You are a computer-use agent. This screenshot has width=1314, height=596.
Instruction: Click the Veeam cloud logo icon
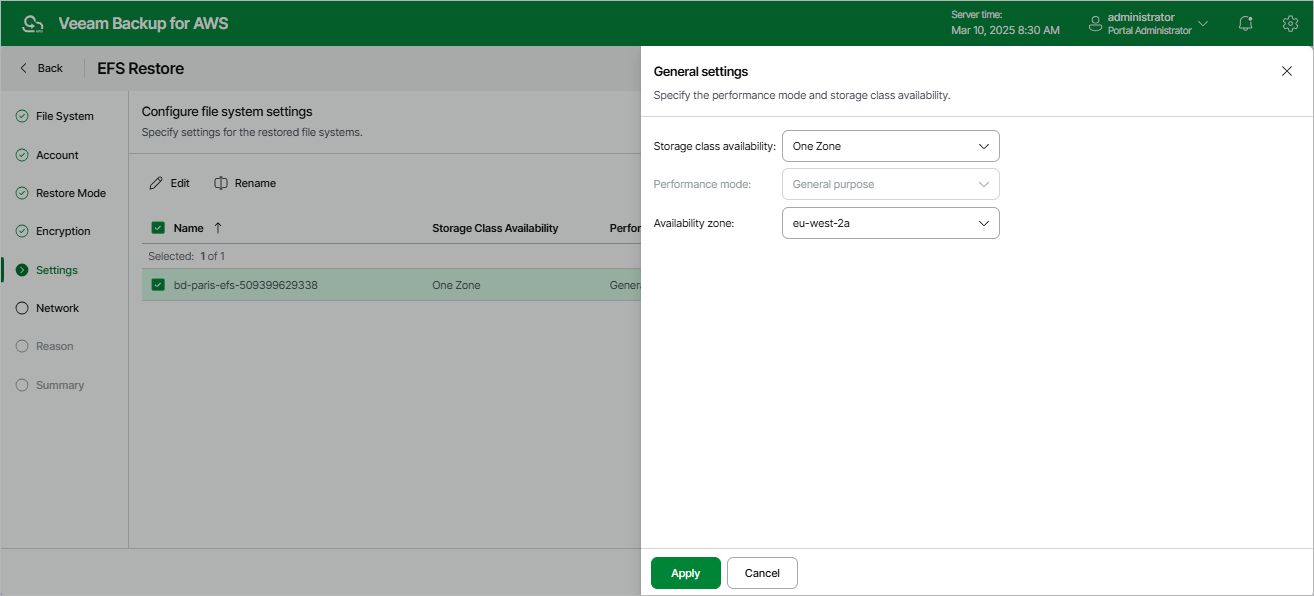[32, 23]
